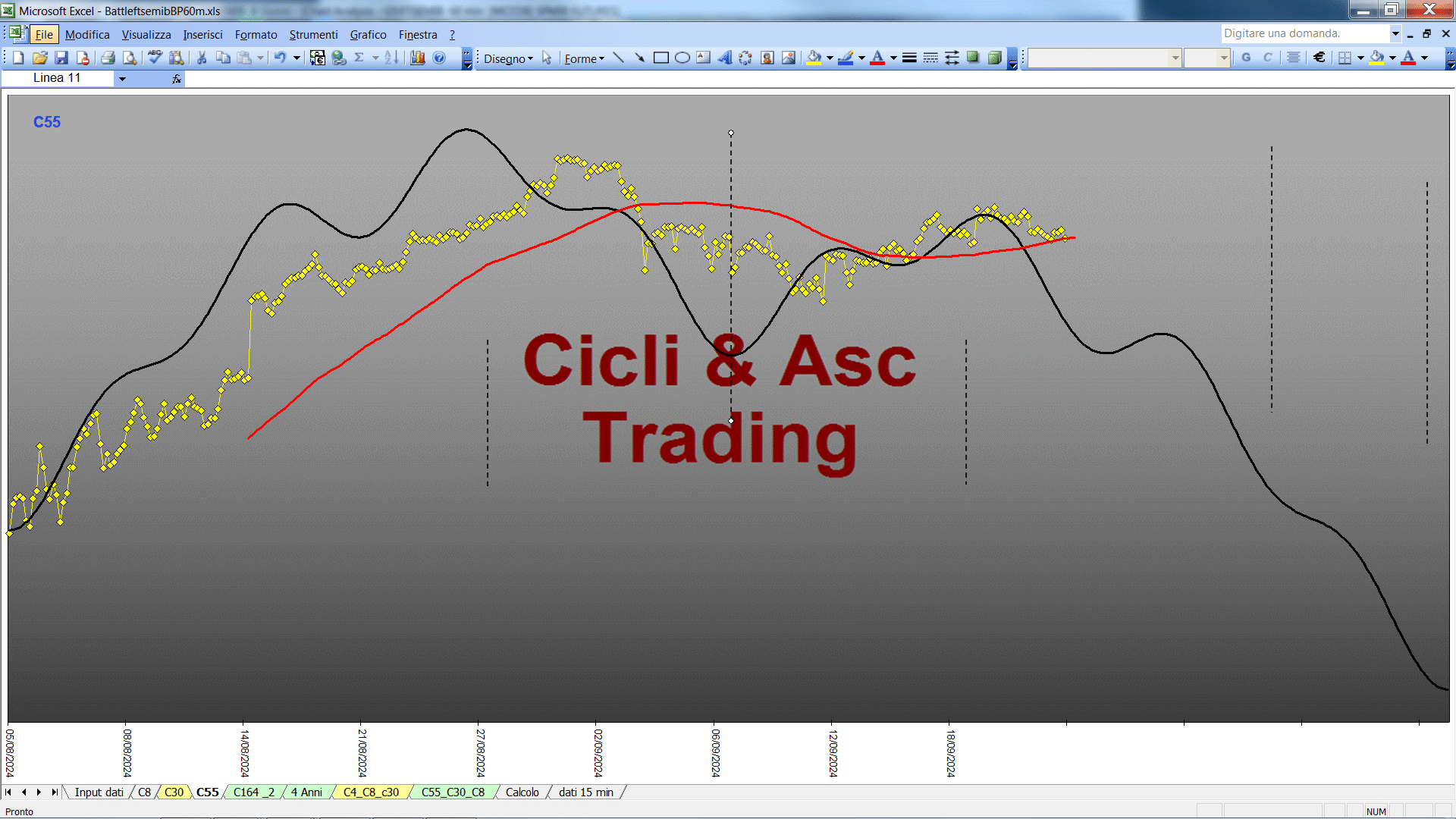The image size is (1456, 819).
Task: Open print preview
Action: tap(130, 58)
